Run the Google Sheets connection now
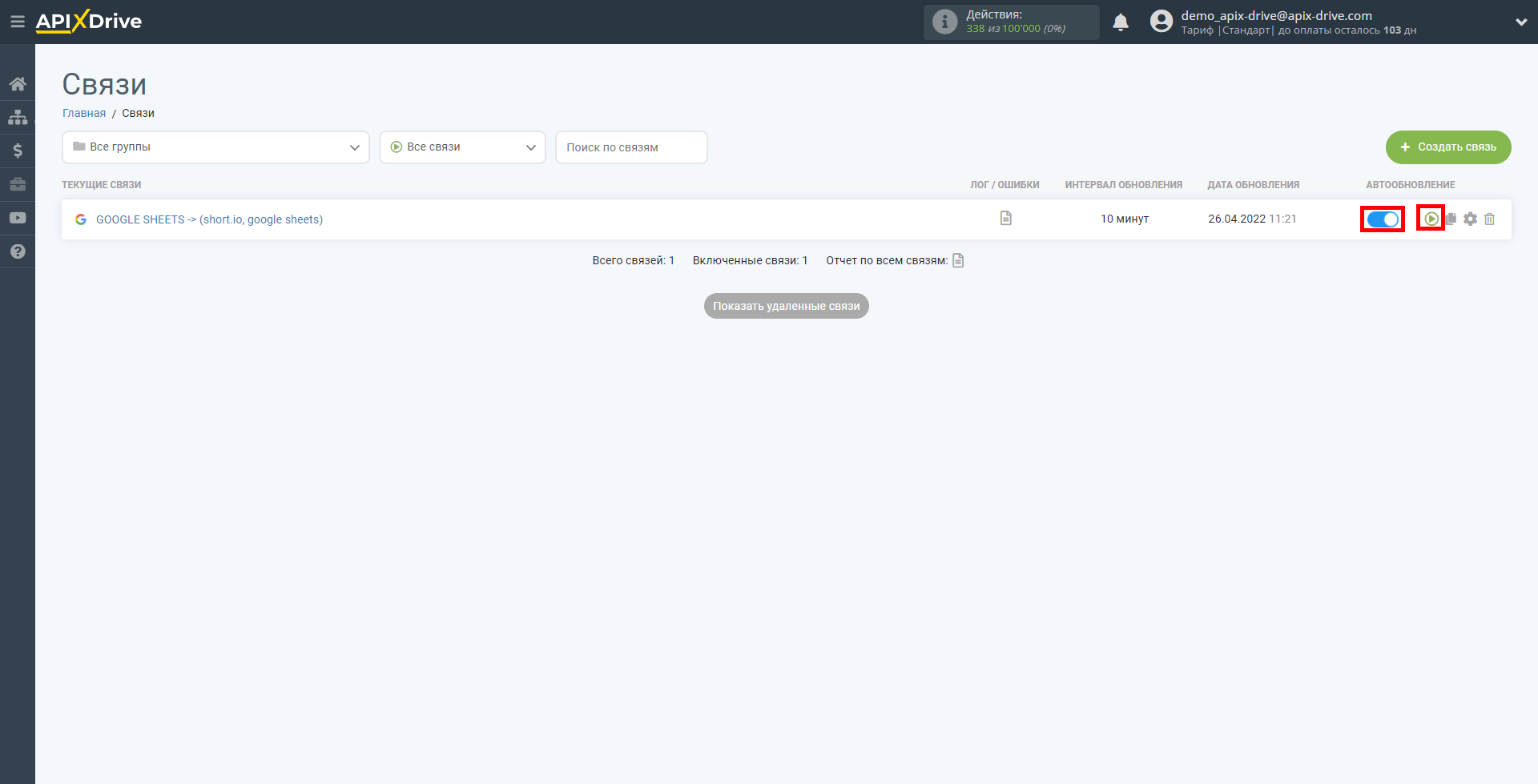This screenshot has height=784, width=1538. [1431, 219]
